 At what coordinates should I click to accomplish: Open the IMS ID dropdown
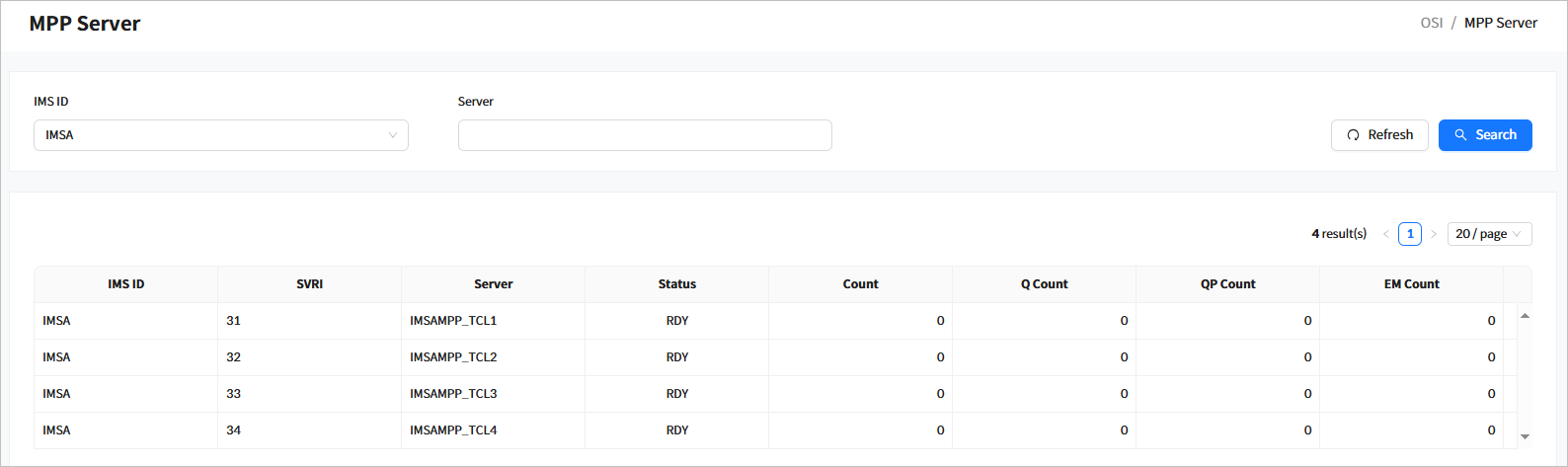point(220,135)
